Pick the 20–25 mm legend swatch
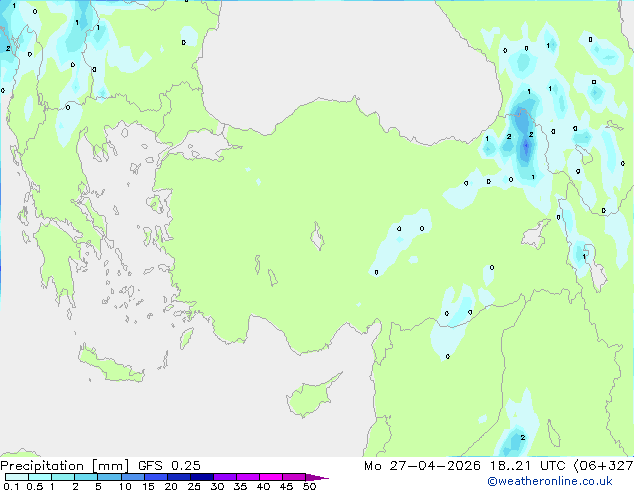Image resolution: width=634 pixels, height=490 pixels. click(179, 477)
